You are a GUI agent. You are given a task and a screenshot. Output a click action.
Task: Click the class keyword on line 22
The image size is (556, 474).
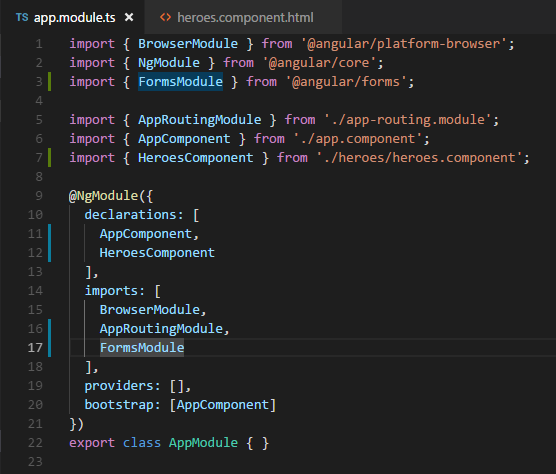[142, 443]
